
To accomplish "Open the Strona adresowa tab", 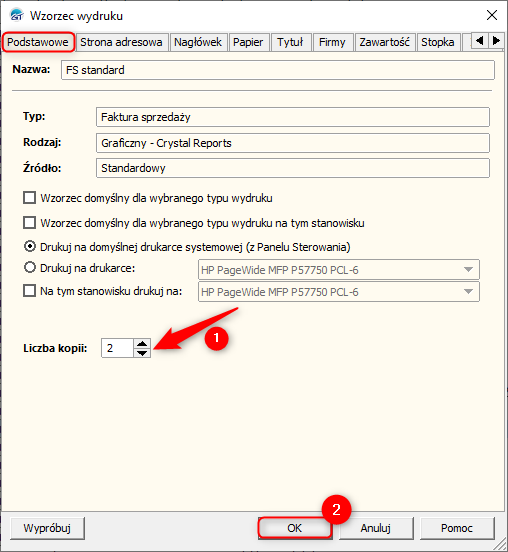I will pos(121,42).
